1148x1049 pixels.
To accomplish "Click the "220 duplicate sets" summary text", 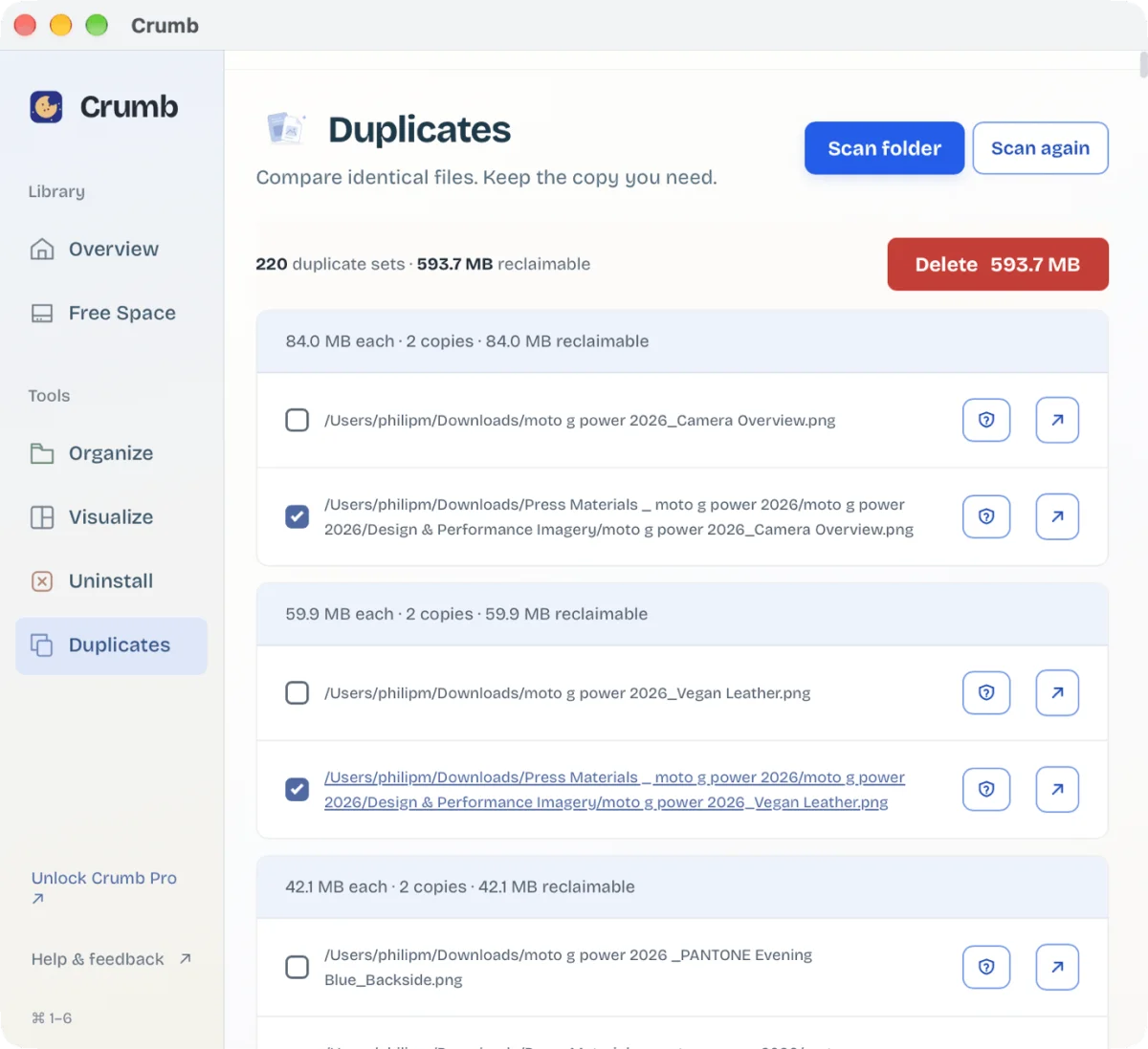I will 330,264.
